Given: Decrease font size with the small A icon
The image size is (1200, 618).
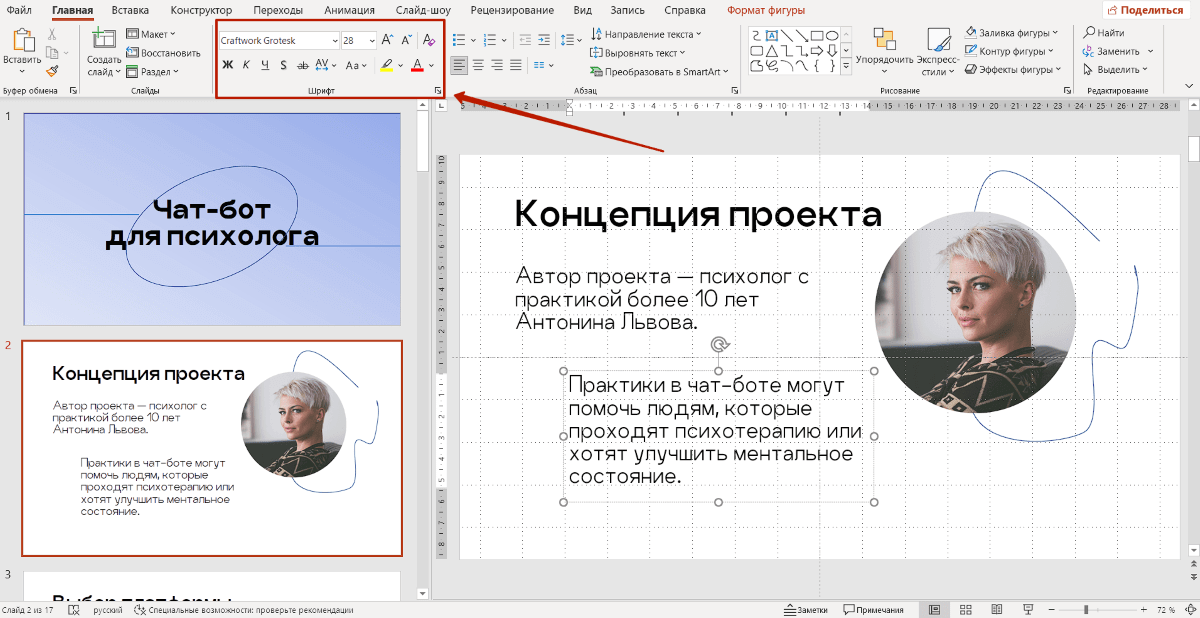Looking at the screenshot, I should click(406, 40).
